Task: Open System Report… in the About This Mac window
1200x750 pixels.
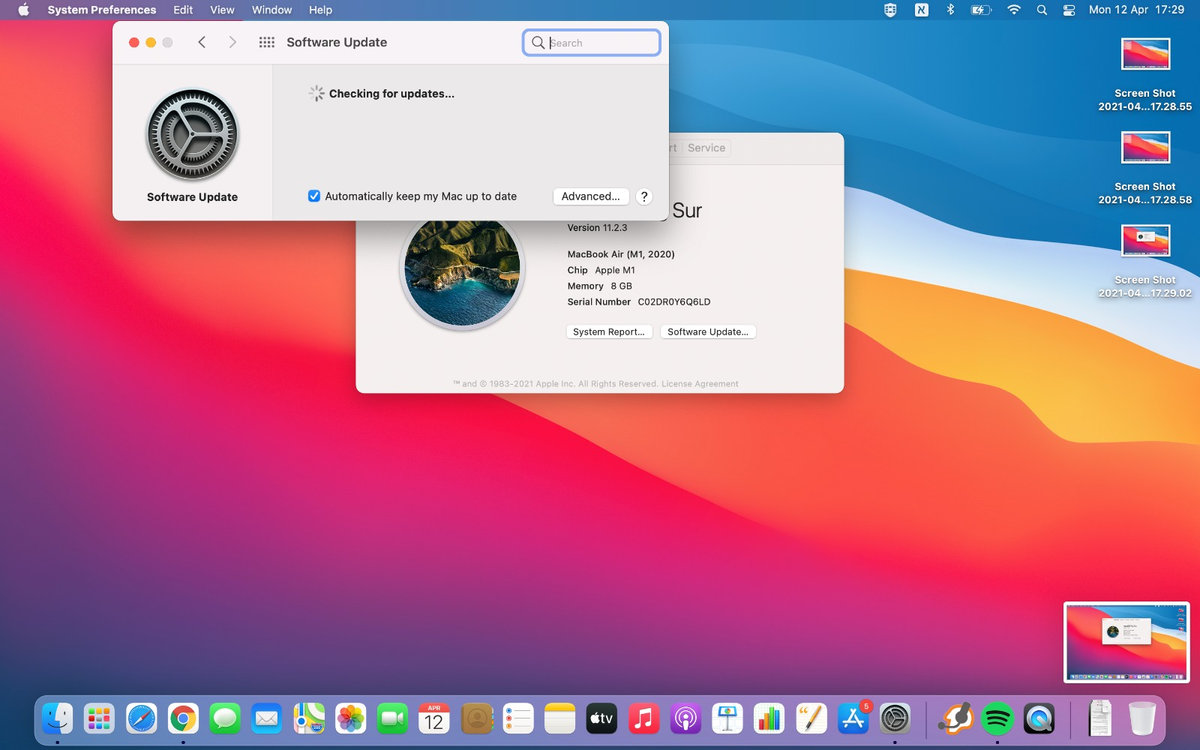Action: click(610, 332)
